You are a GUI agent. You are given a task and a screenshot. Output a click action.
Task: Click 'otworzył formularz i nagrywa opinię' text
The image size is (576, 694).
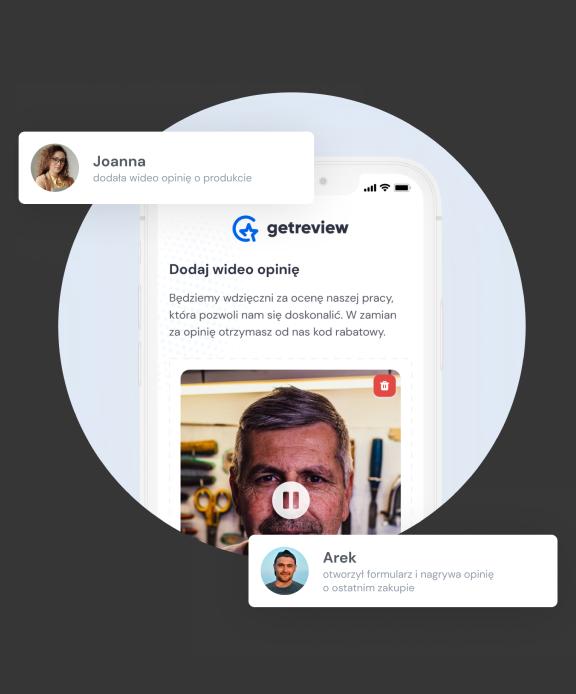click(x=408, y=574)
